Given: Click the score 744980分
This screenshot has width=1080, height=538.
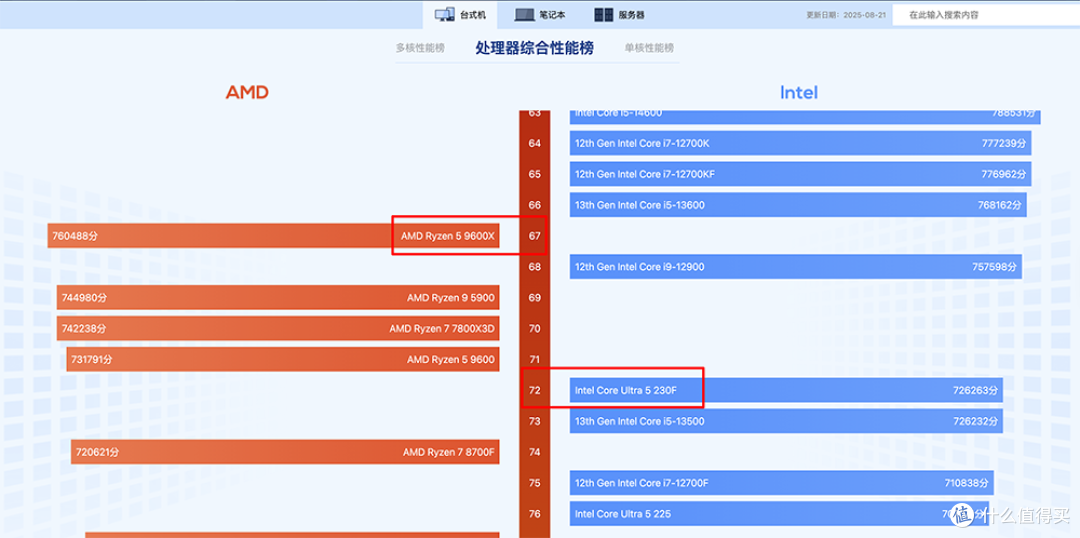Looking at the screenshot, I should tap(84, 298).
